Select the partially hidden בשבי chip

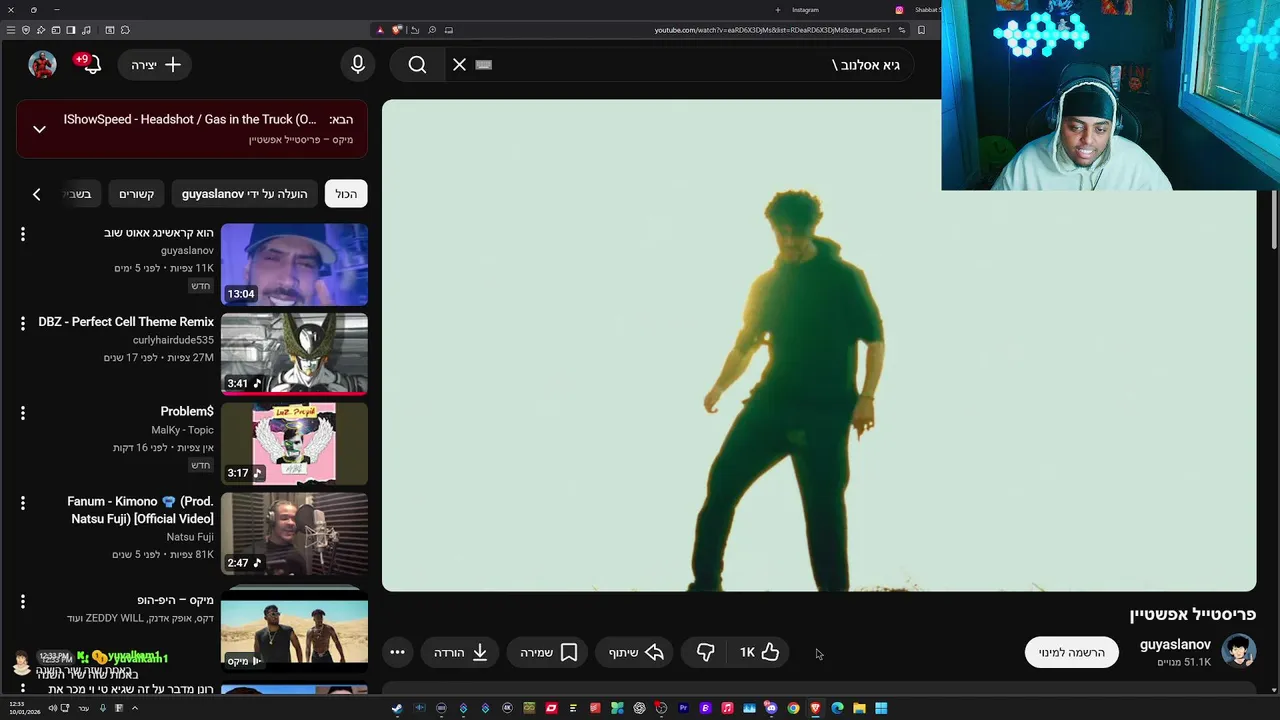79,194
